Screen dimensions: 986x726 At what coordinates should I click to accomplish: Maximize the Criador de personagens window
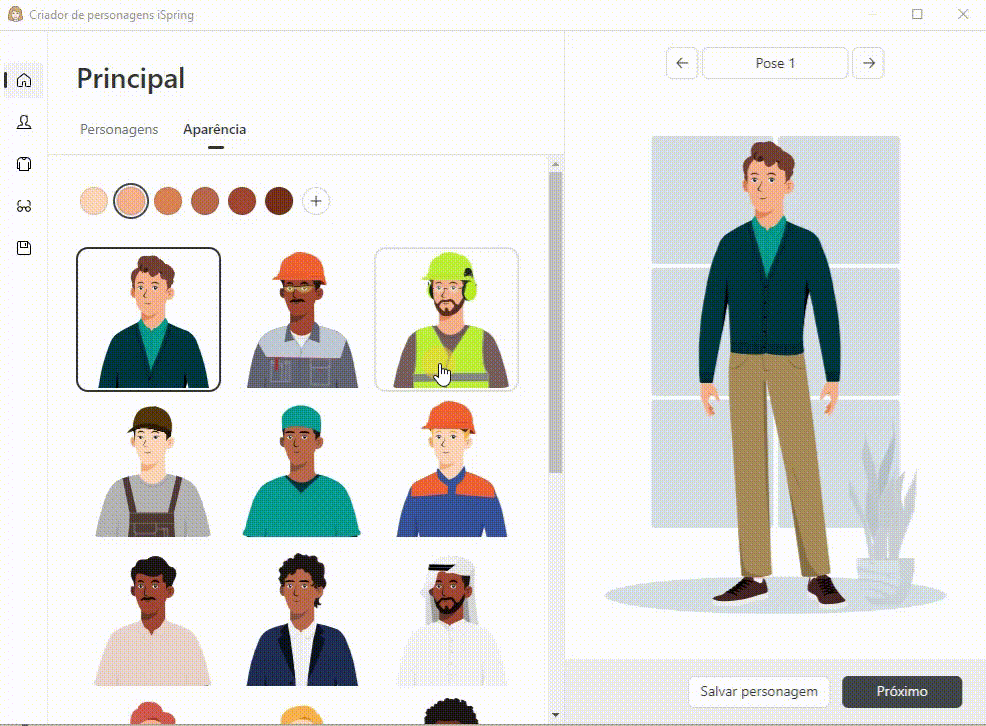pos(917,14)
